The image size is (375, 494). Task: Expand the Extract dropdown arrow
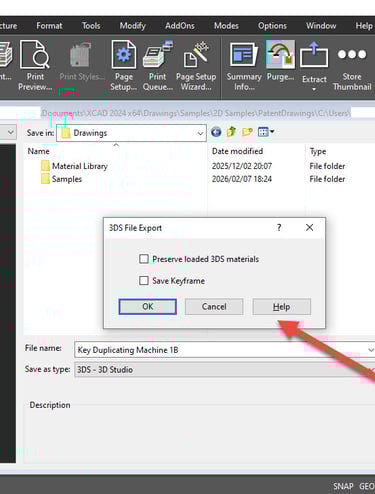click(x=314, y=89)
